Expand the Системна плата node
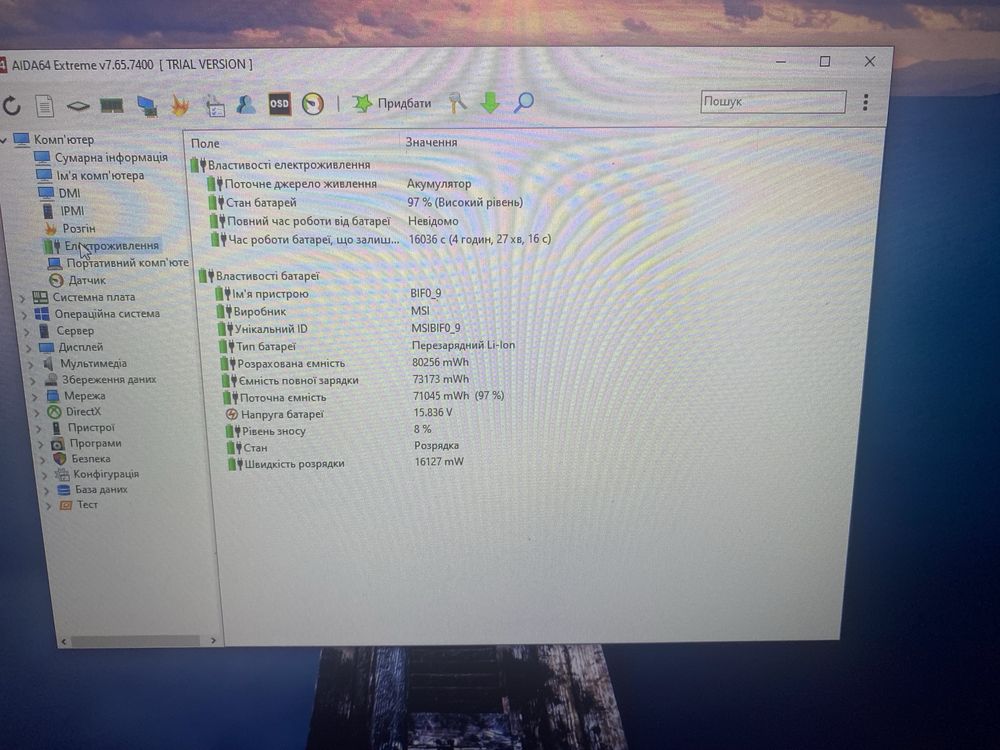Screen dimensions: 1000x750 click(x=22, y=298)
